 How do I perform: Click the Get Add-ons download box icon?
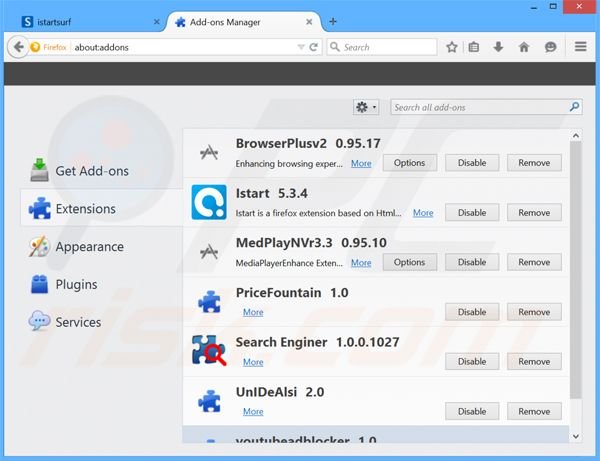pyautogui.click(x=39, y=170)
